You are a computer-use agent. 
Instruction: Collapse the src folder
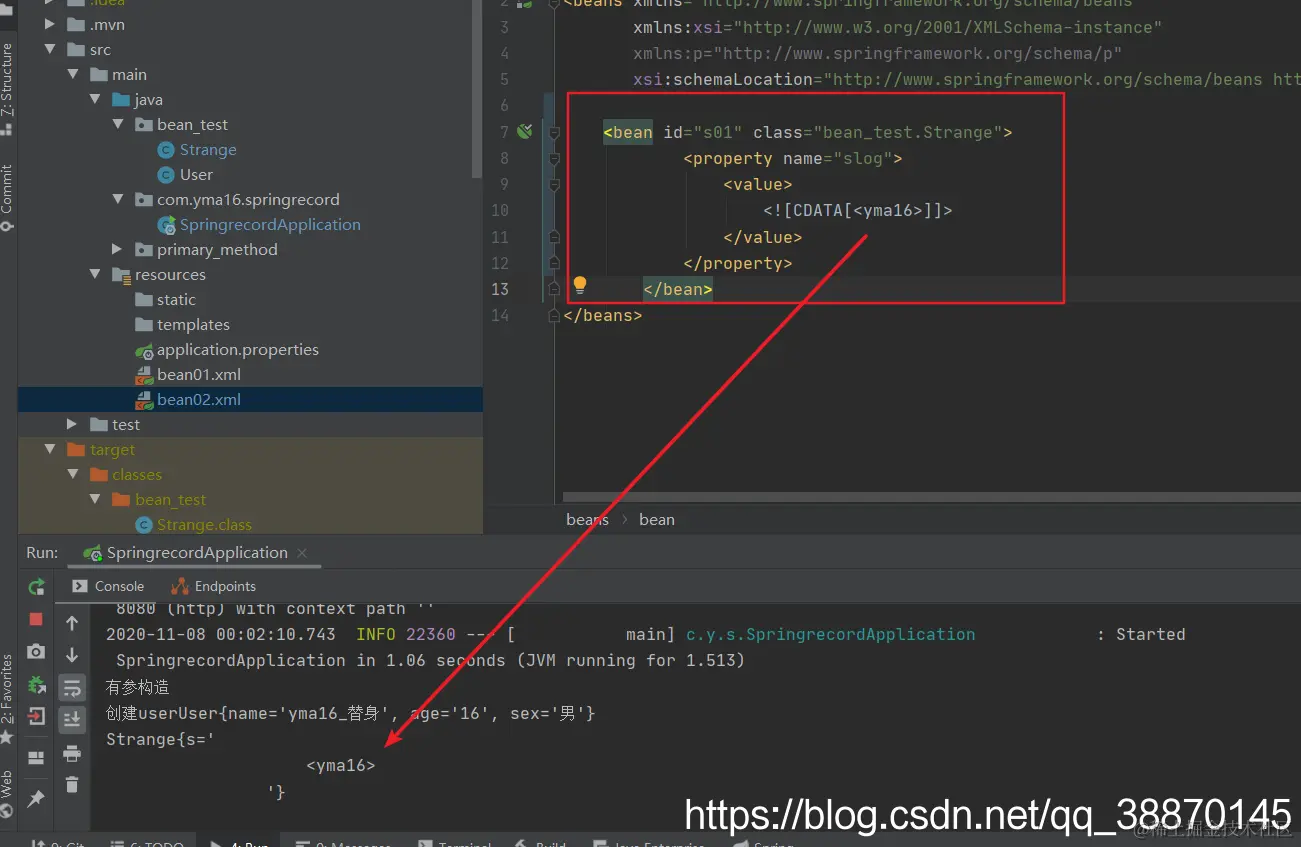(50, 49)
